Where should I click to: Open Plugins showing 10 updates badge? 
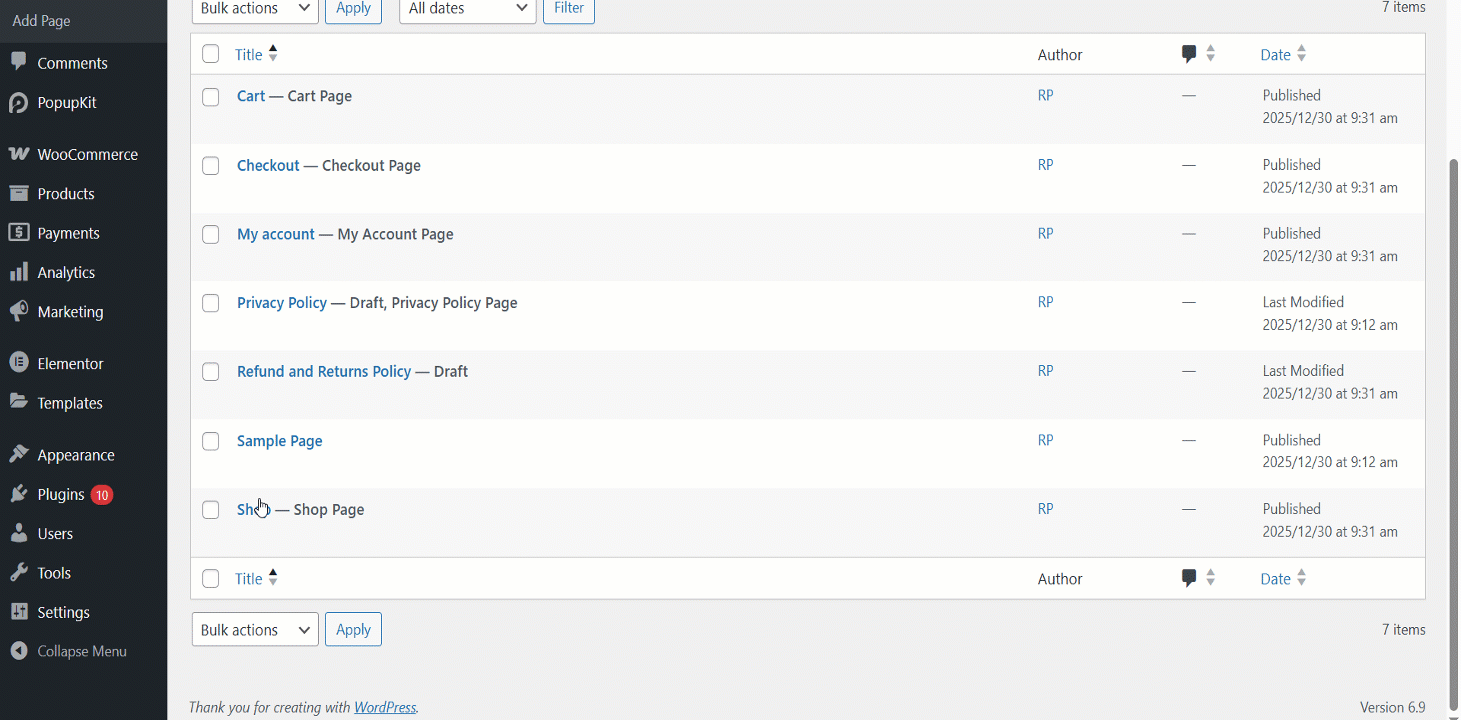pyautogui.click(x=62, y=493)
